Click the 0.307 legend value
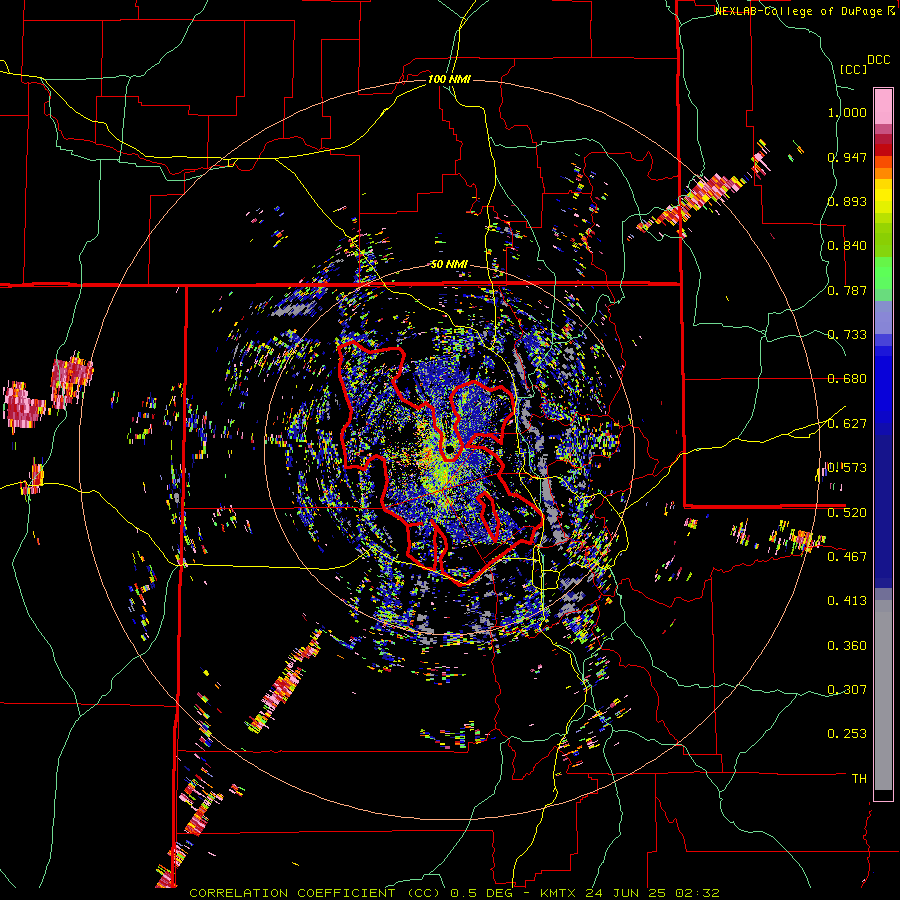 coord(847,690)
